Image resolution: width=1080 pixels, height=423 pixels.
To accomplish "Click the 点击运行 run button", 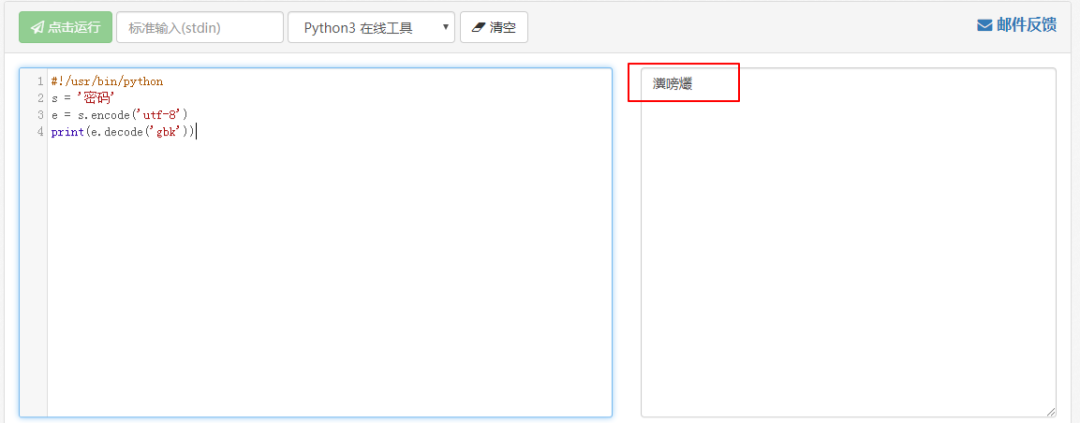I will pyautogui.click(x=65, y=27).
